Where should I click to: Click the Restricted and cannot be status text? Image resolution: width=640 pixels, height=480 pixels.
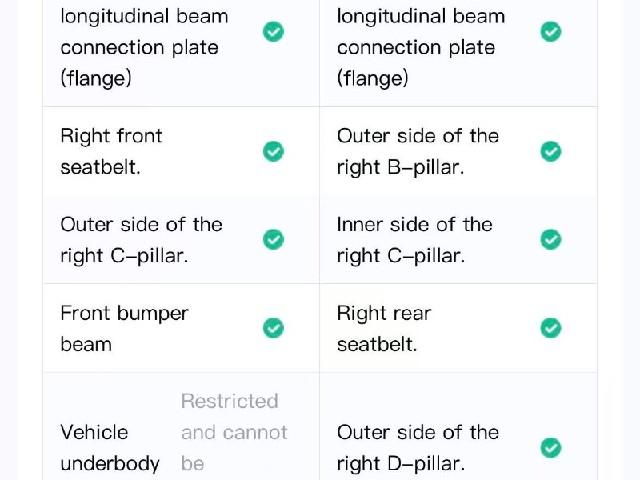pos(234,433)
